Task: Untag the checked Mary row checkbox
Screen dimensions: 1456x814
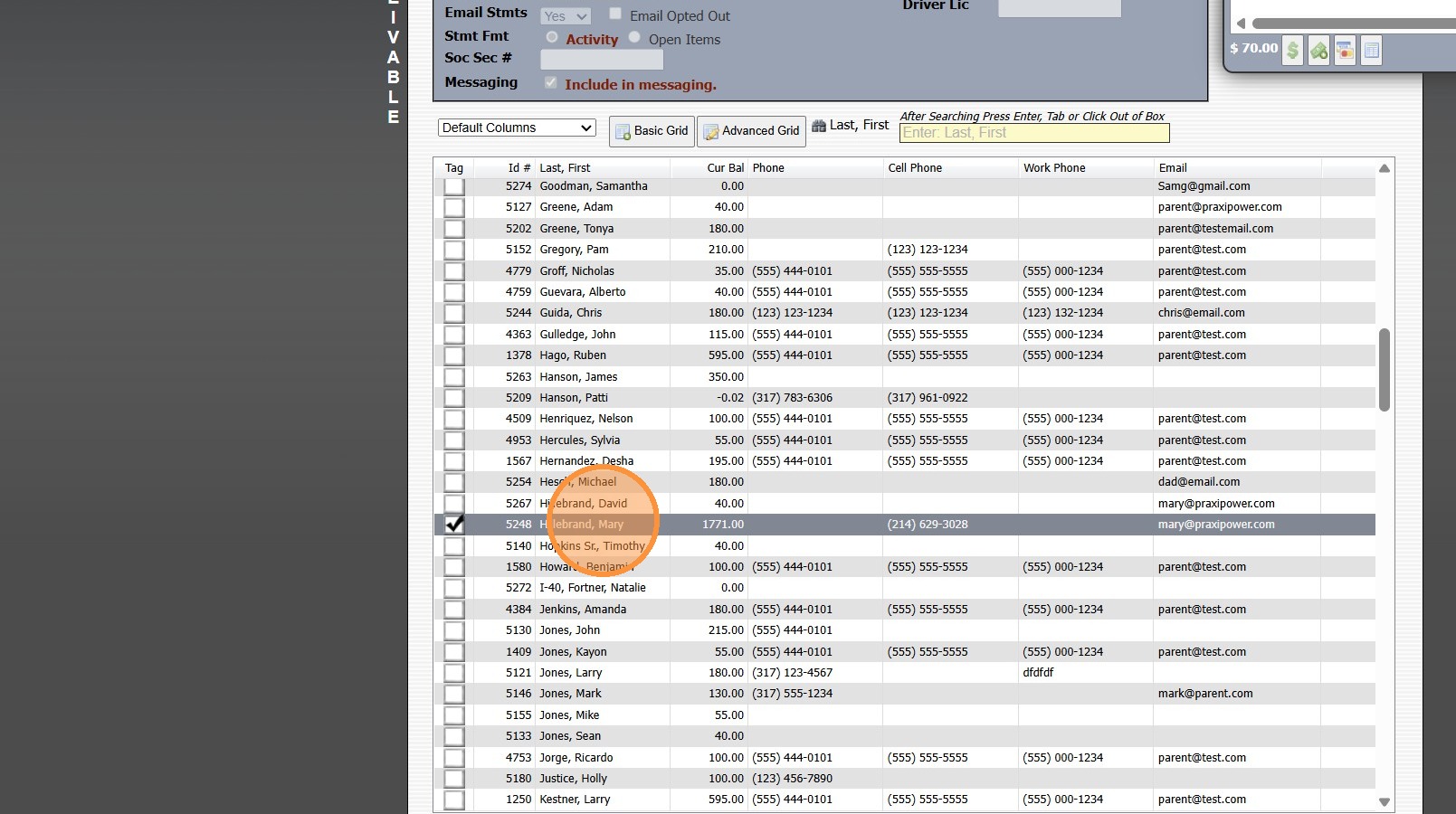Action: [454, 525]
